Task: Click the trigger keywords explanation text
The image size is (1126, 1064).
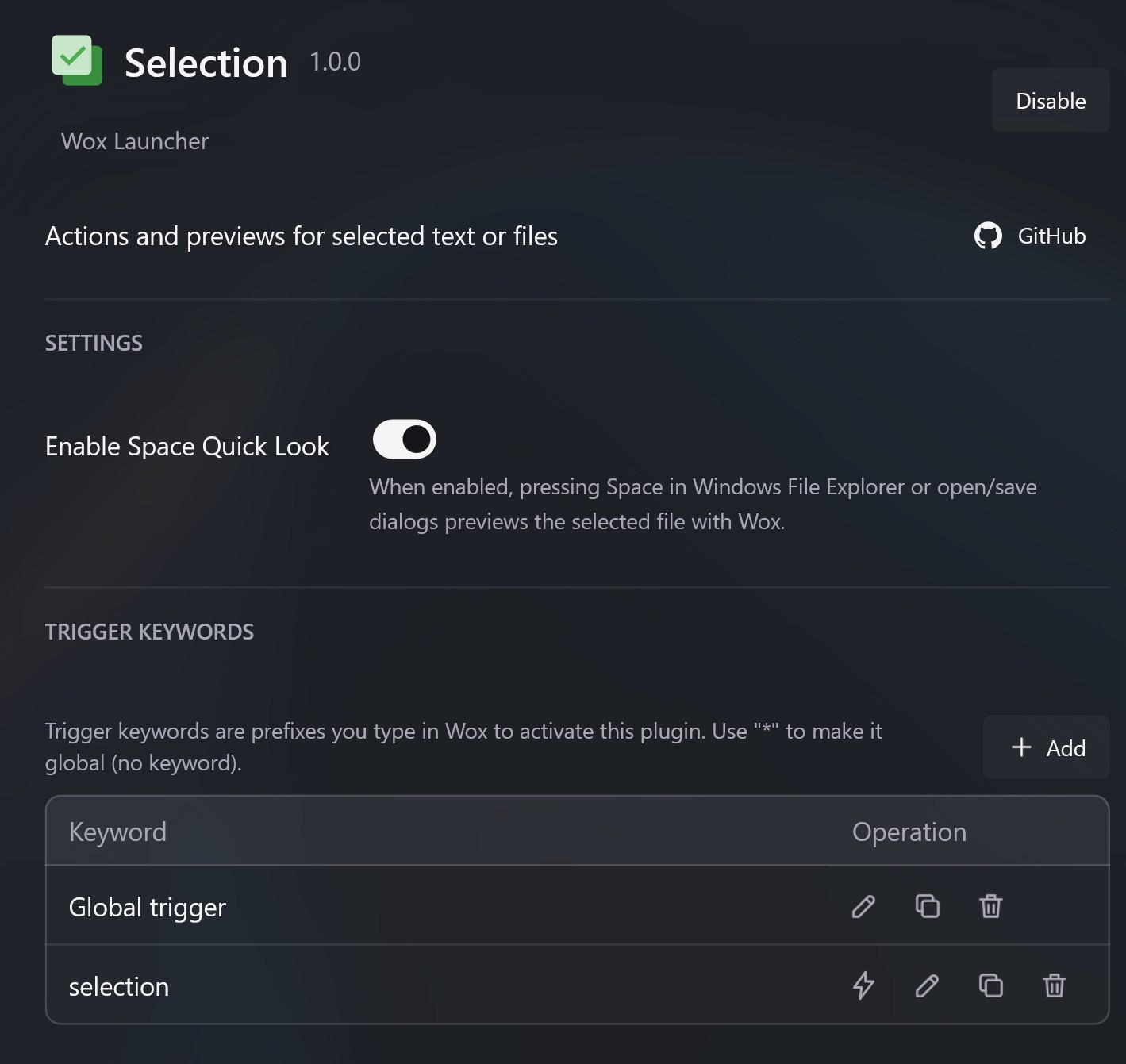Action: (x=463, y=747)
